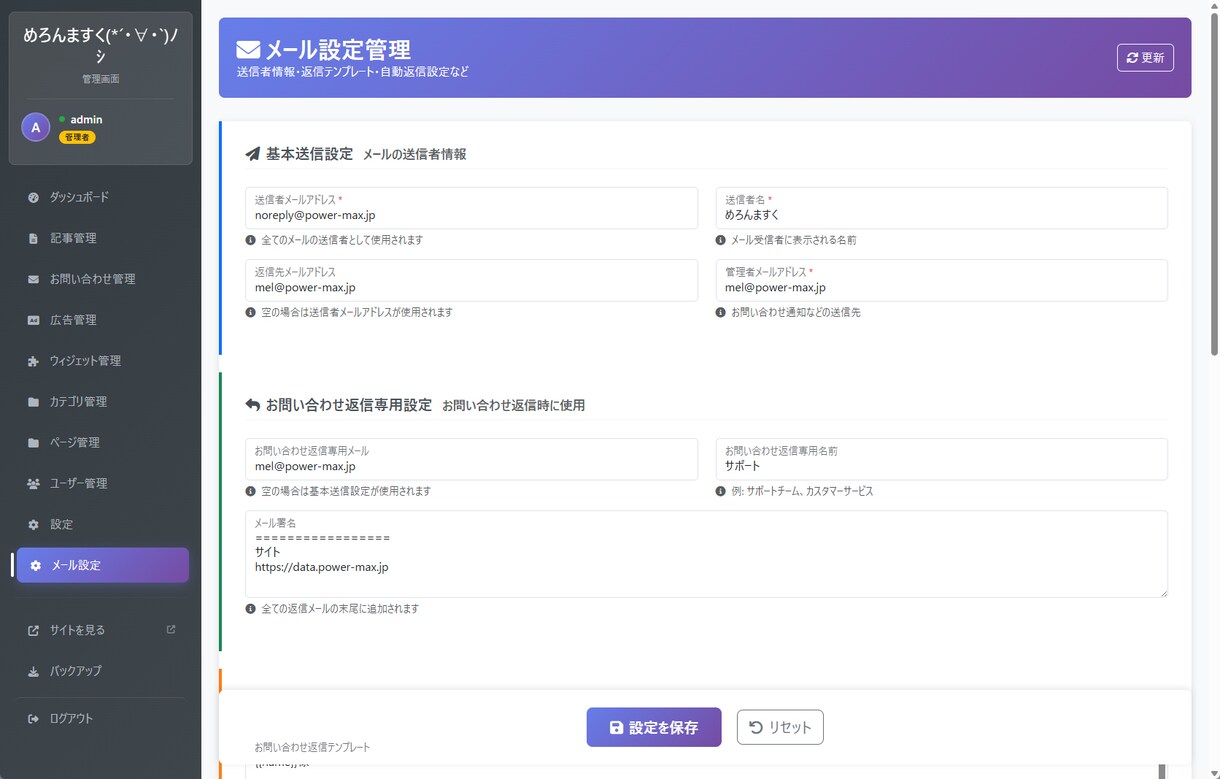This screenshot has height=779, width=1220.
Task: Click the paper plane icon beside 基本送信設定
Action: pyautogui.click(x=252, y=154)
